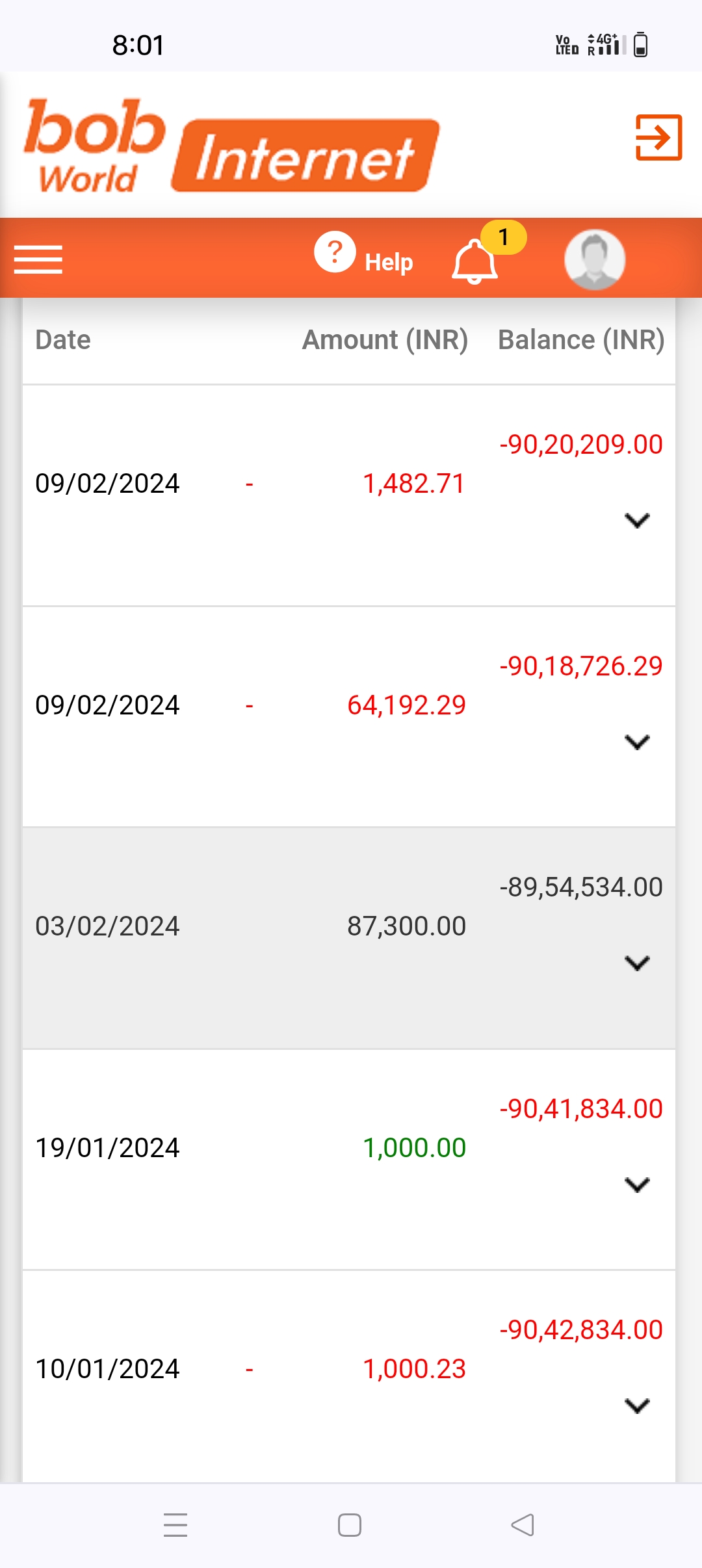Select the Date column header
This screenshot has width=702, height=1568.
[63, 340]
